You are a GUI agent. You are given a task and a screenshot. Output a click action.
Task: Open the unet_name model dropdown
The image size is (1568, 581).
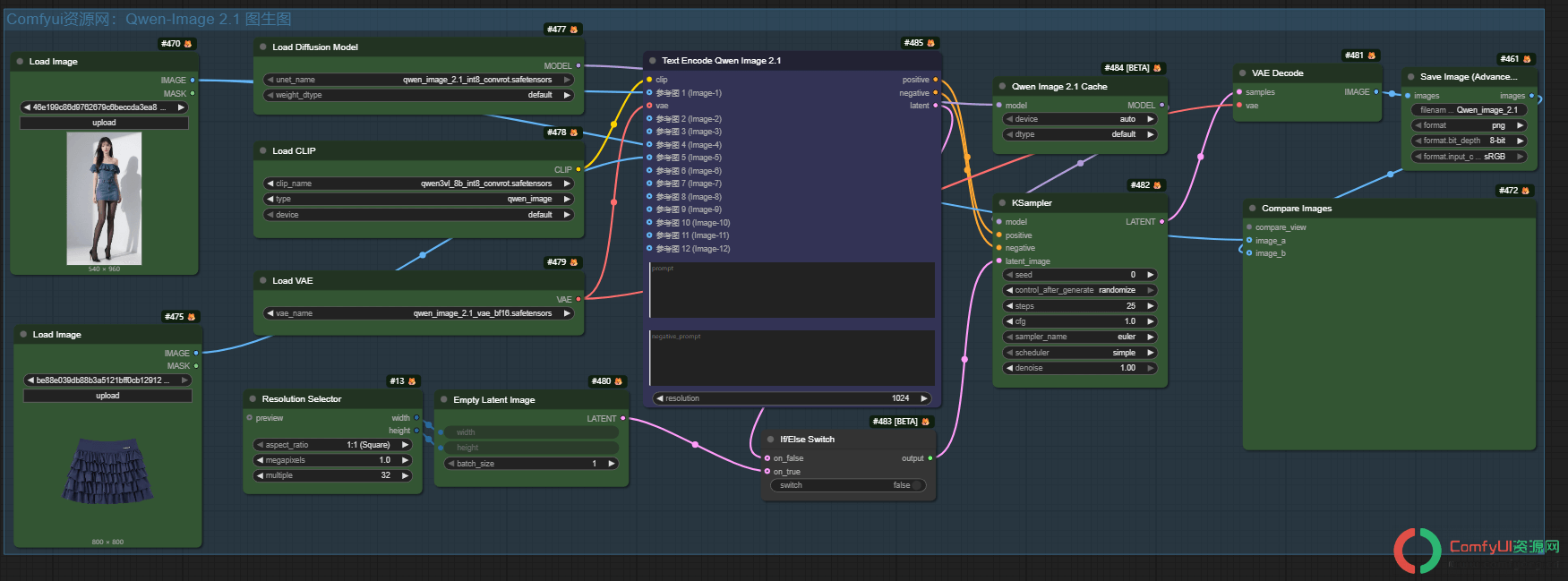419,80
